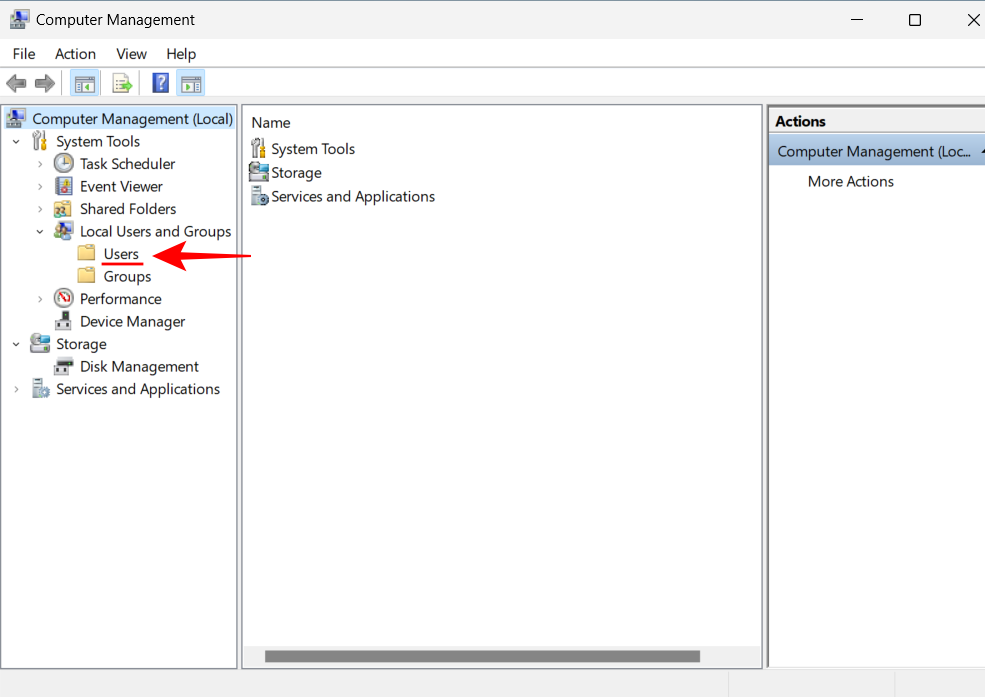Expand the Shared Folders node
This screenshot has height=697, width=985.
tap(39, 208)
